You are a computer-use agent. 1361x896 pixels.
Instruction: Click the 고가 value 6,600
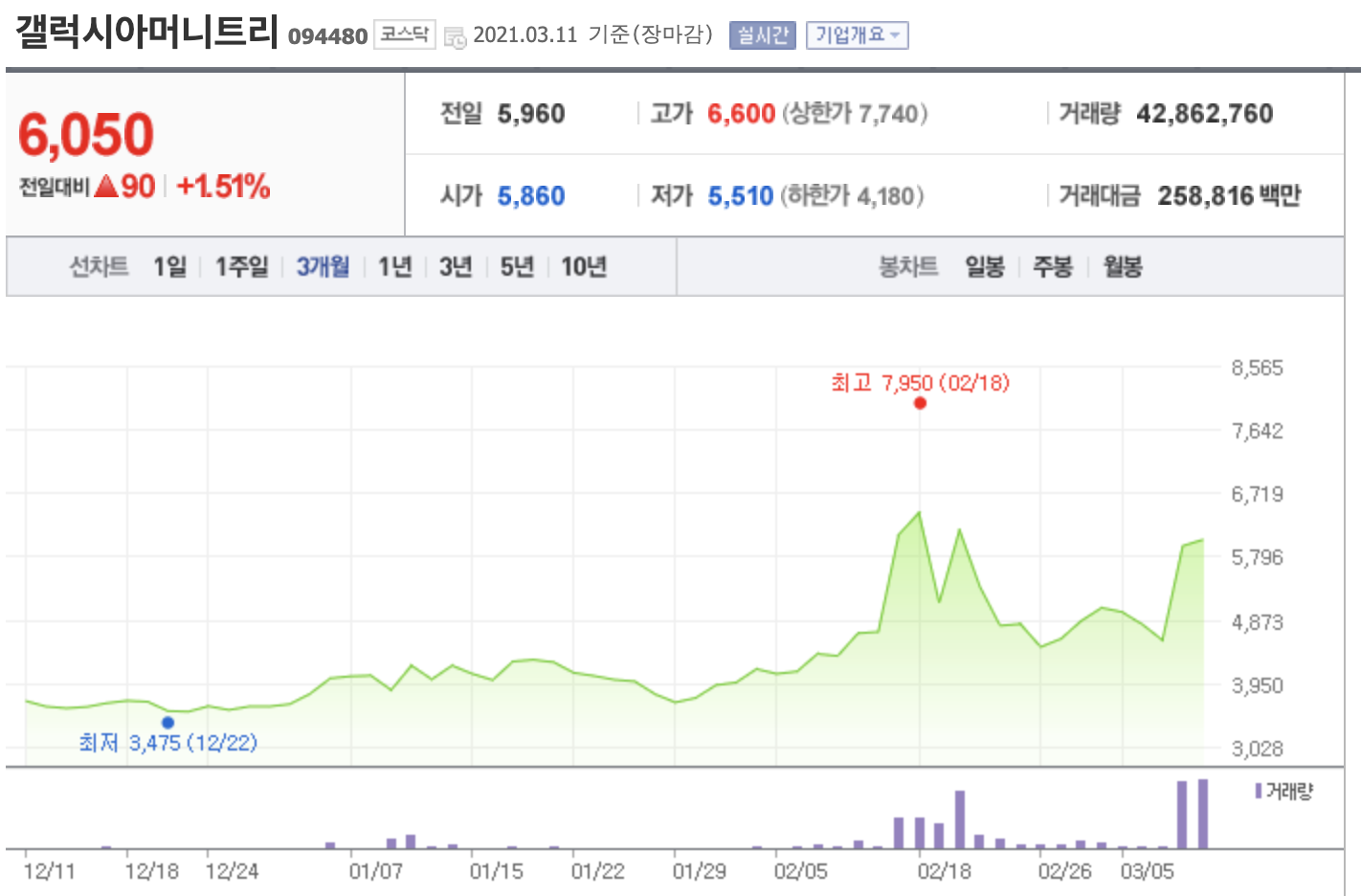[x=741, y=114]
